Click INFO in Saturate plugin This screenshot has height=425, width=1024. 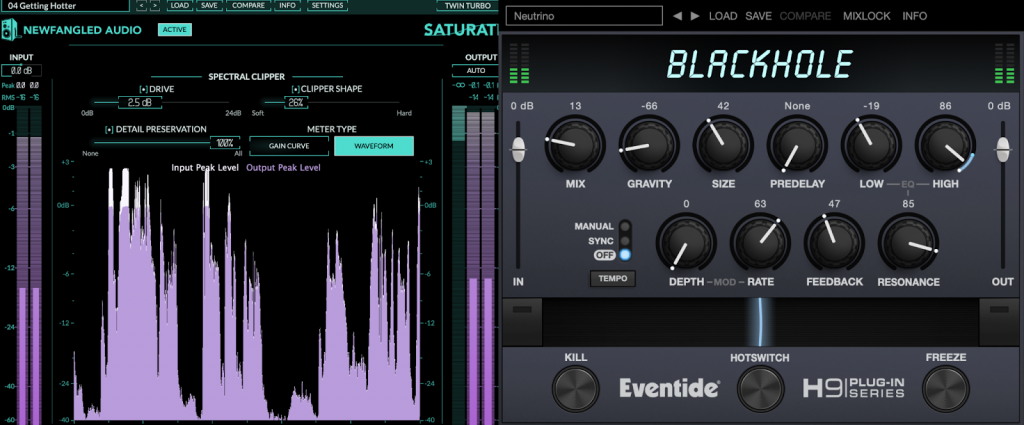[286, 6]
